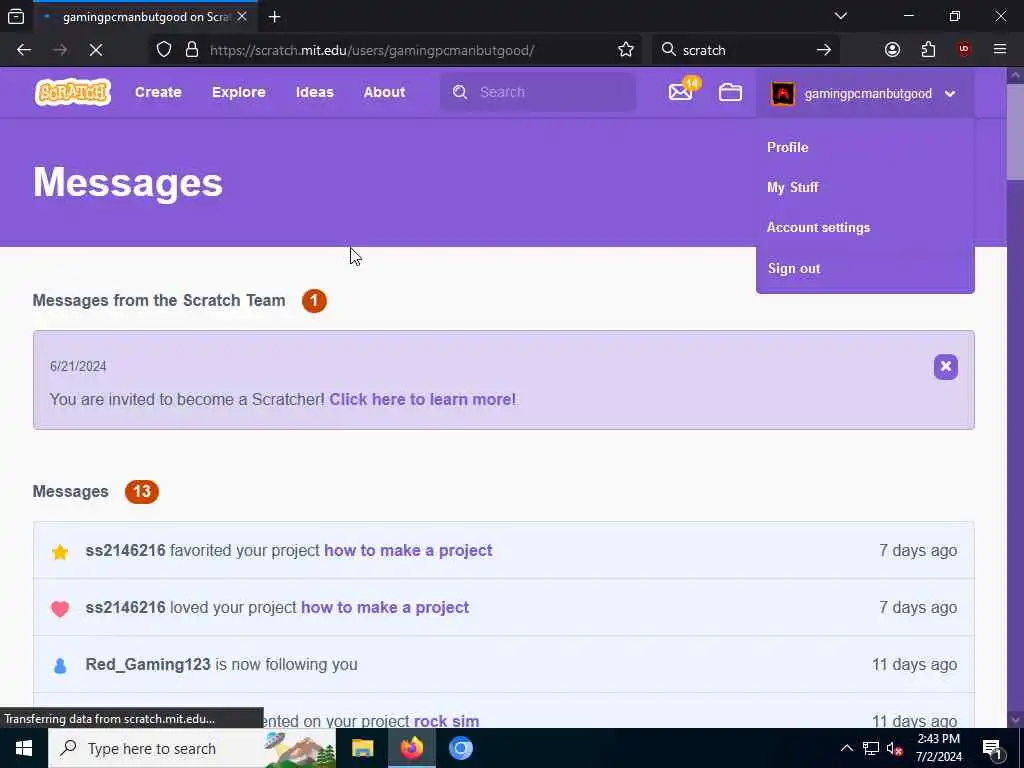Click the site search magnifier icon

[460, 92]
